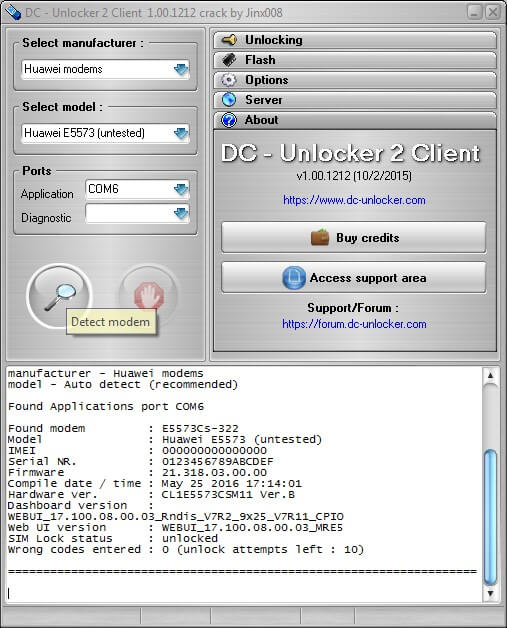The width and height of the screenshot is (507, 628).
Task: Switch to the Unlocking tab
Action: coord(355,40)
